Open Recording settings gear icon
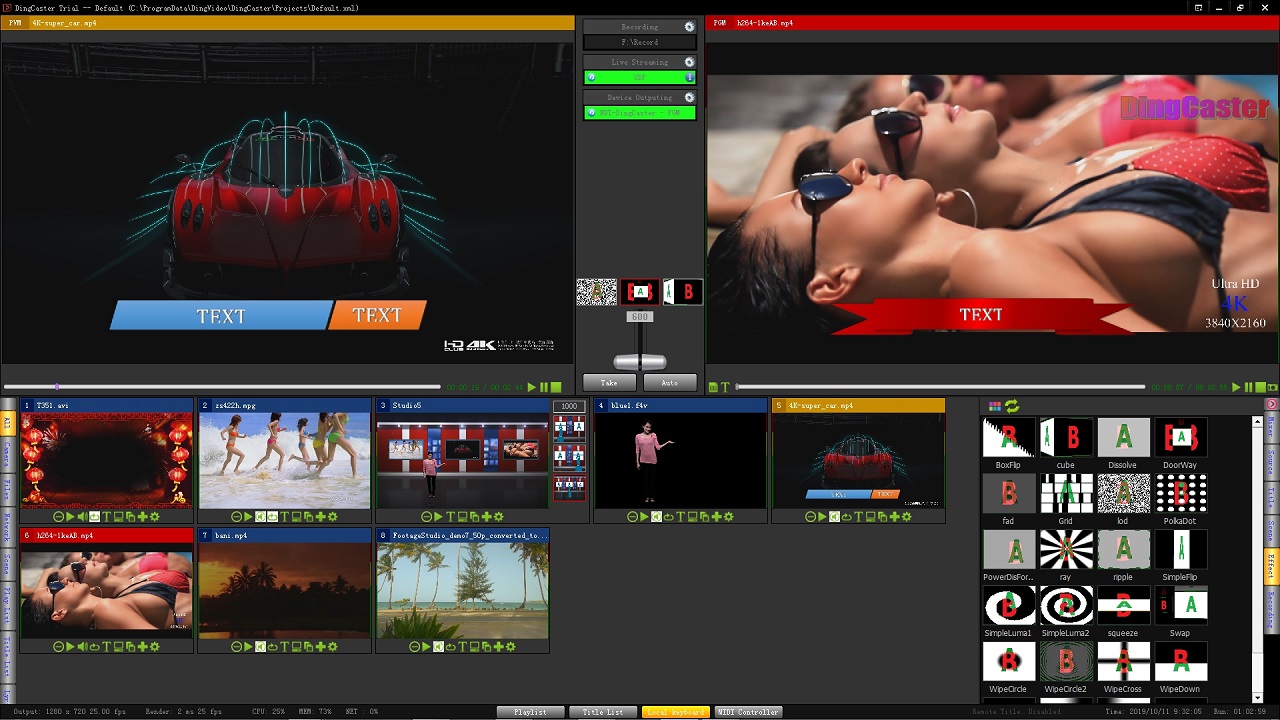 click(689, 27)
